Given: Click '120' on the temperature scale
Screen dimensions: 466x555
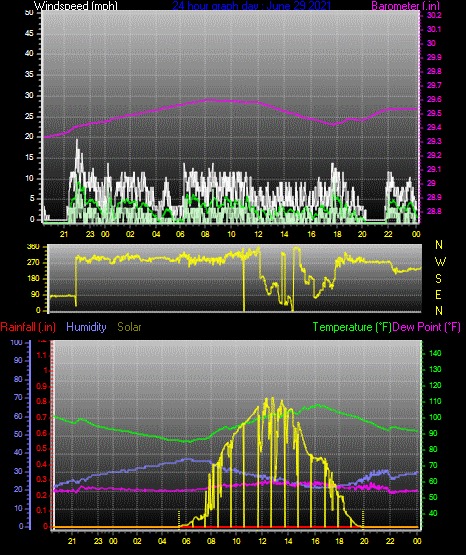Looking at the screenshot, I should 435,385.
